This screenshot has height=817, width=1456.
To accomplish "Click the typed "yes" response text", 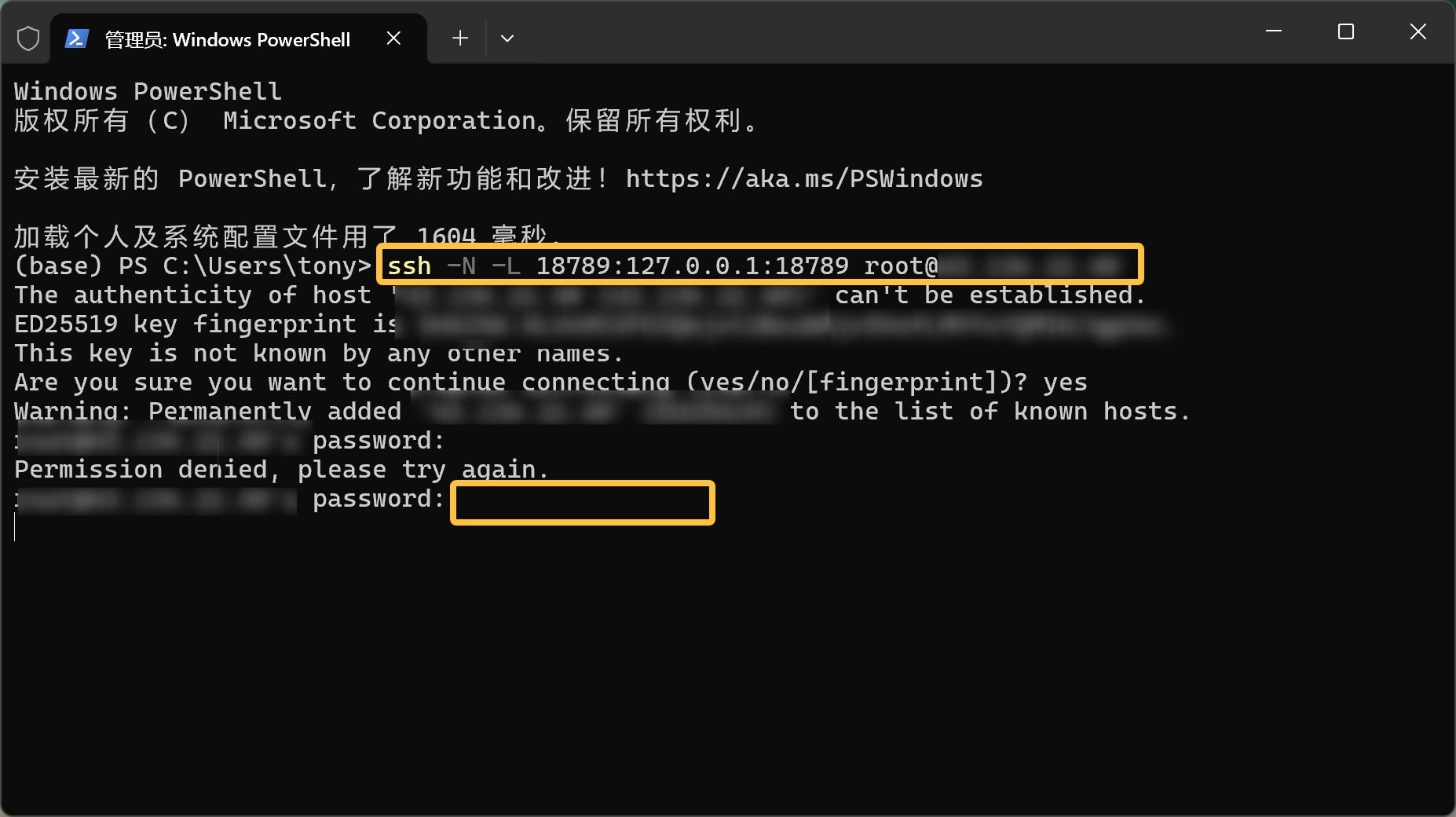I will click(1065, 383).
